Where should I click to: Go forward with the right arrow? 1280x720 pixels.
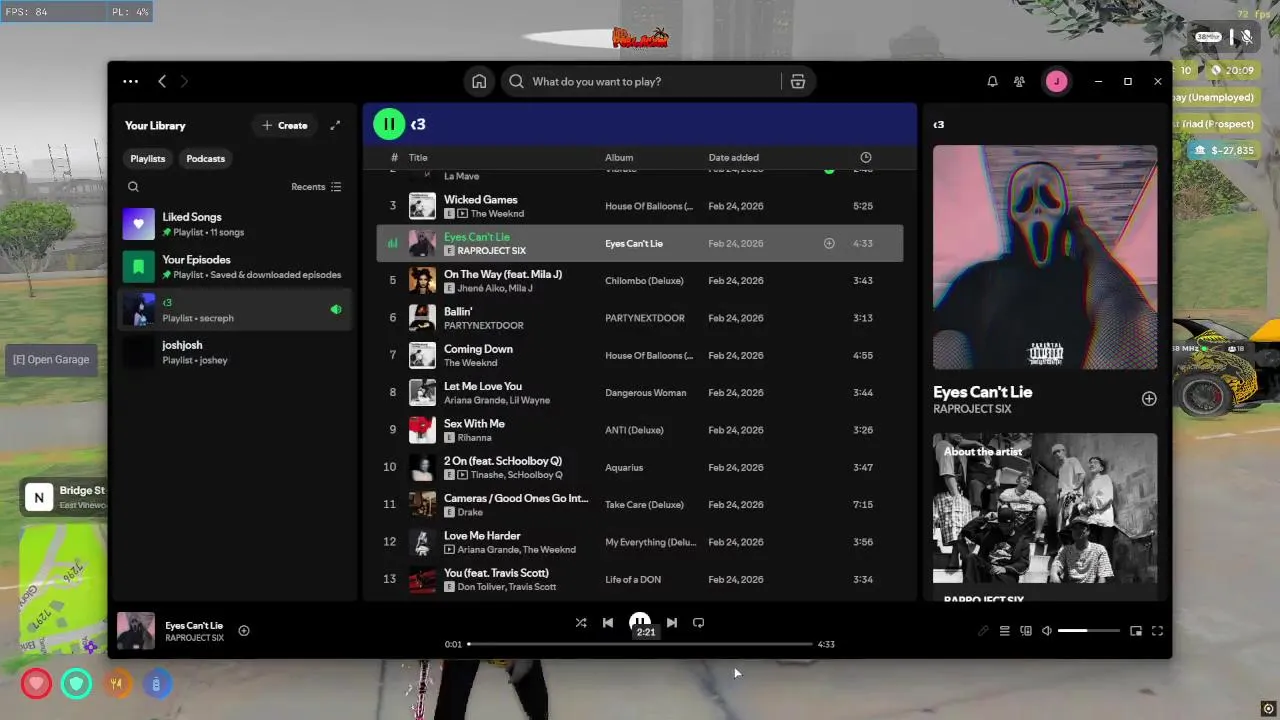[x=184, y=81]
